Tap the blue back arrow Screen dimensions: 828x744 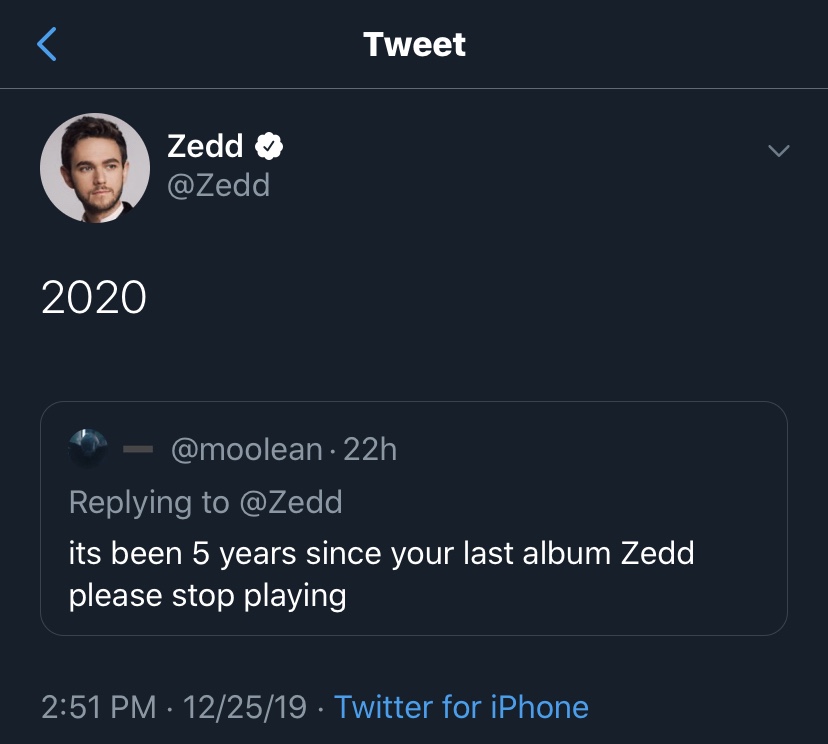47,44
